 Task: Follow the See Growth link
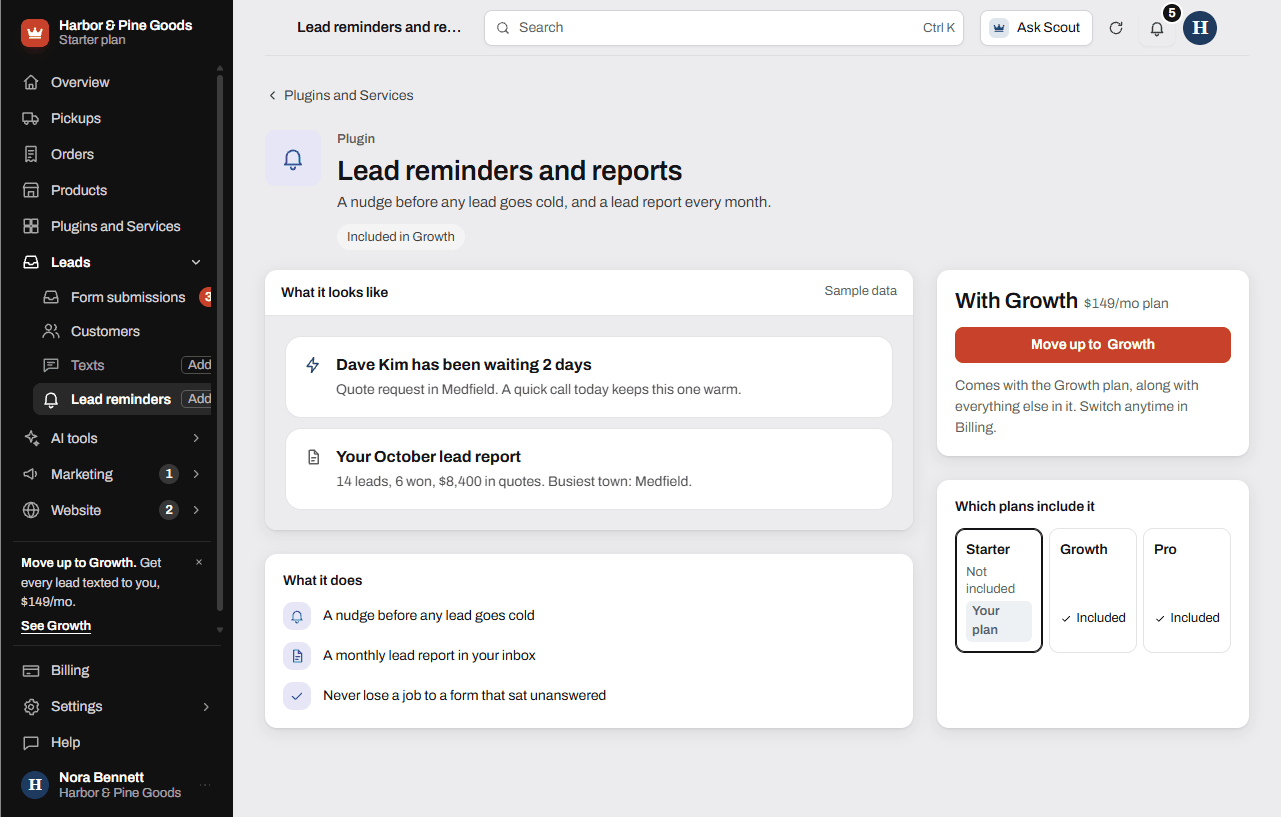56,626
